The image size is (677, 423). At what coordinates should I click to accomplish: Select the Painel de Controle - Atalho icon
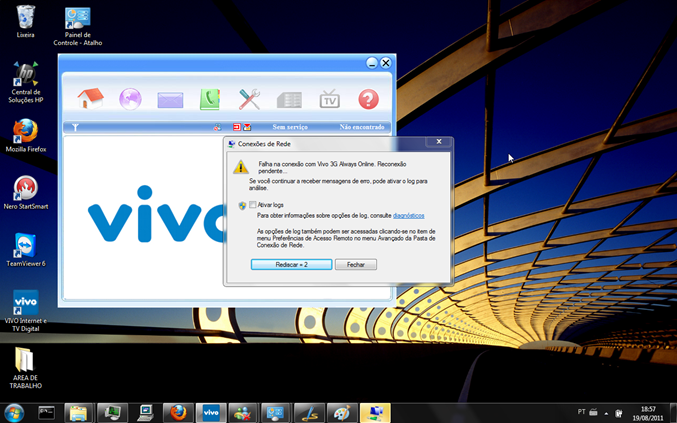pyautogui.click(x=78, y=26)
